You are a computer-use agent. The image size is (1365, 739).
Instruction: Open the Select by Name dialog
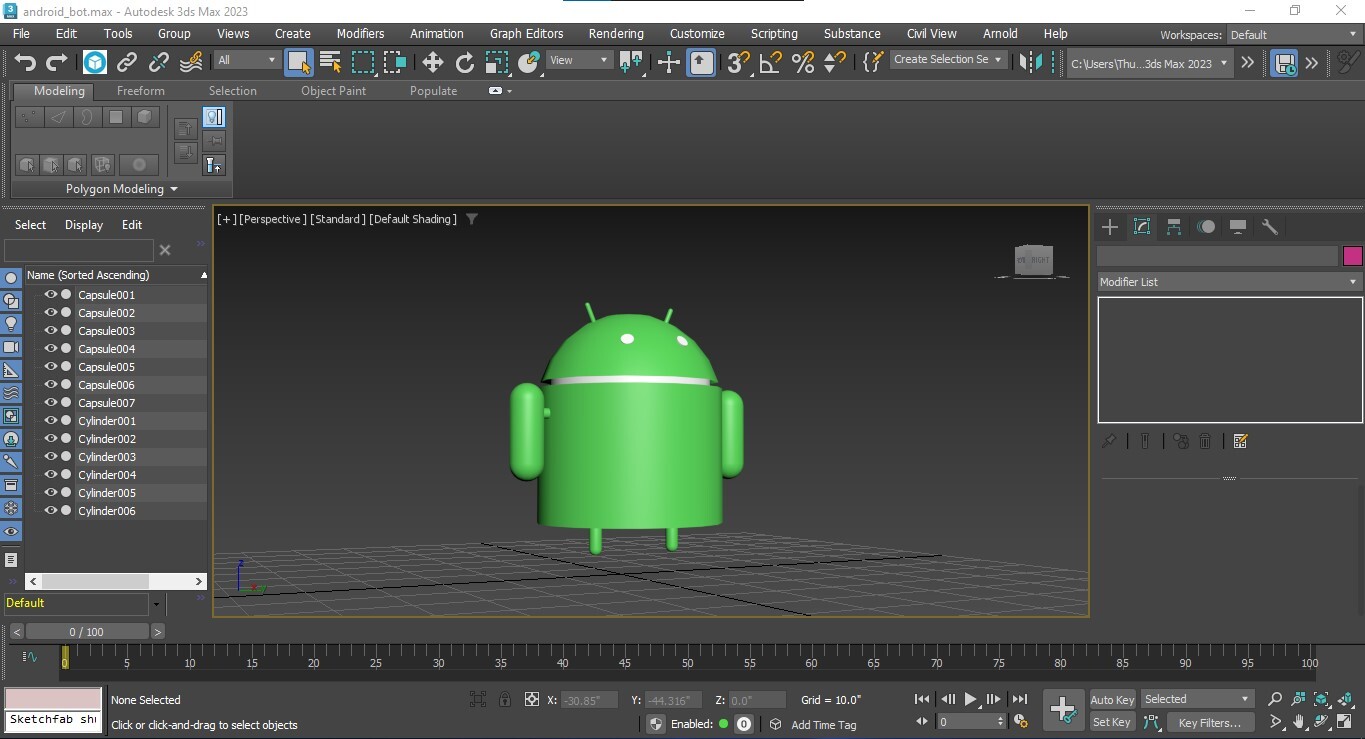point(330,62)
